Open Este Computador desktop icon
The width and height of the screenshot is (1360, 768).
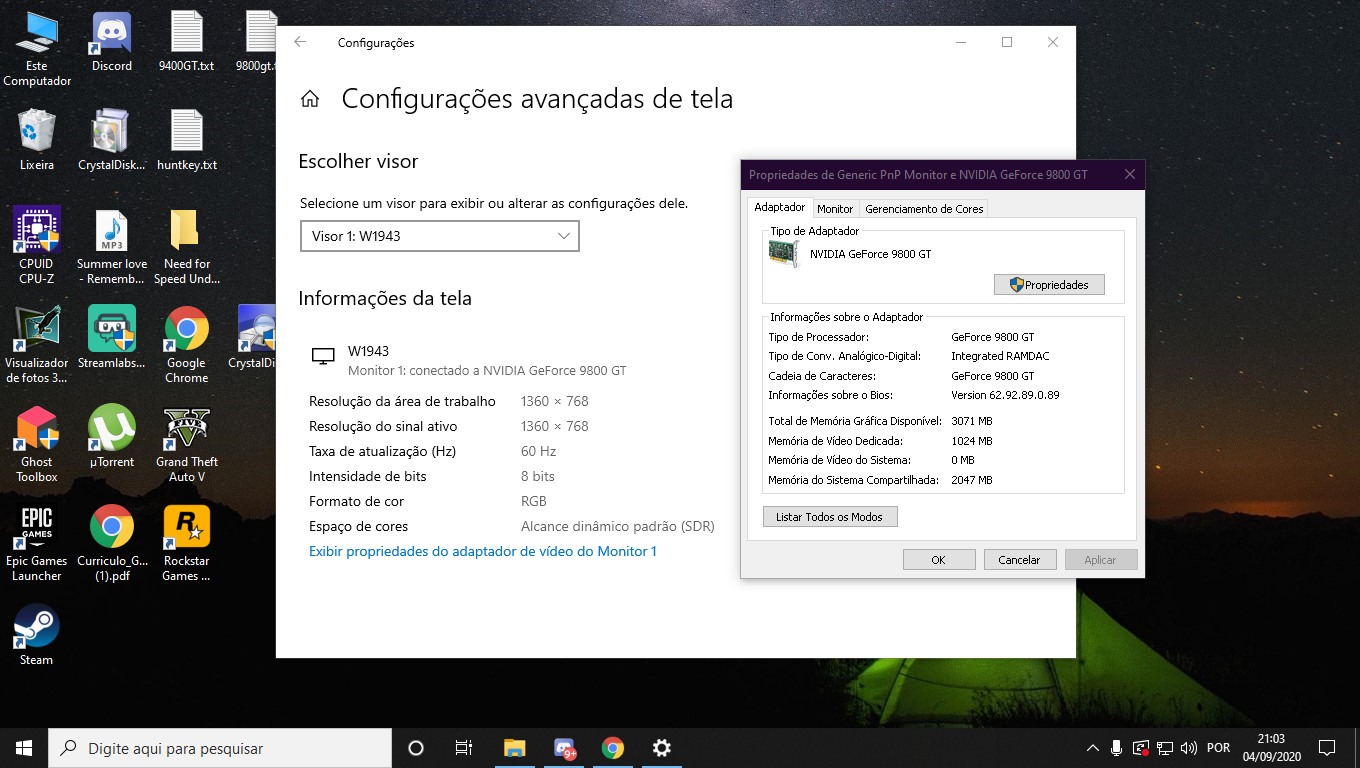pos(37,48)
